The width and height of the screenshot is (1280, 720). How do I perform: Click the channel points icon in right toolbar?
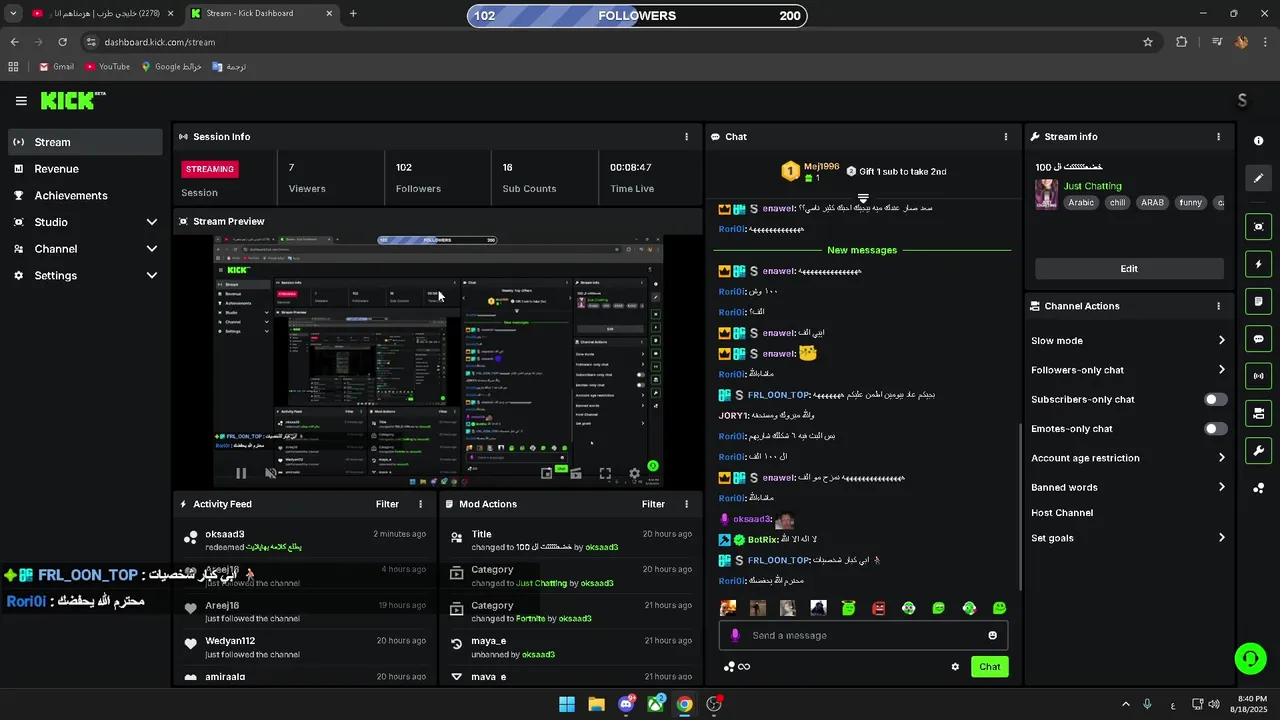1259,488
